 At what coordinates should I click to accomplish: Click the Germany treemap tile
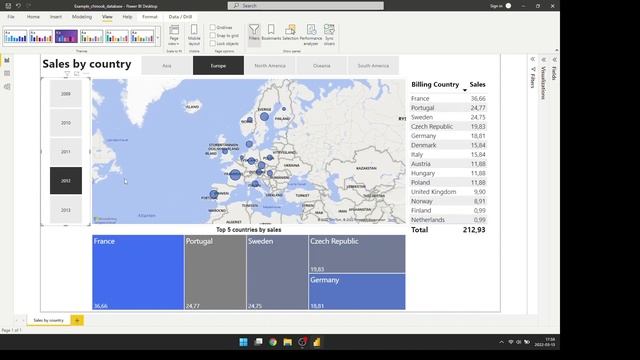tap(357, 291)
